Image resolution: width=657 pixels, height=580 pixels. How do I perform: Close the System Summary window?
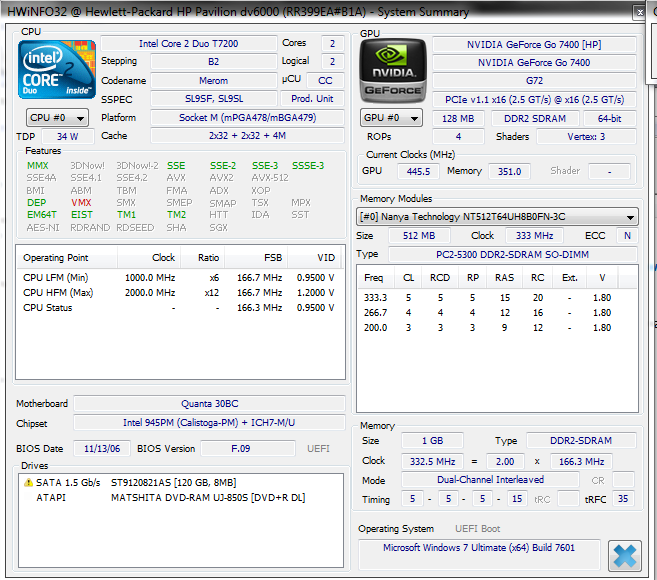tap(640, 12)
